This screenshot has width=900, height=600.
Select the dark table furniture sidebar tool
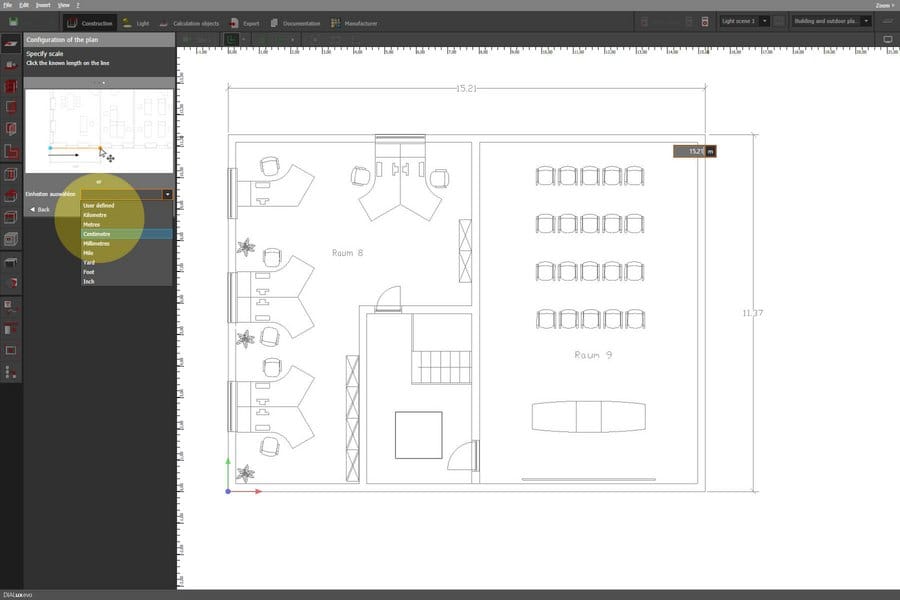[x=11, y=262]
